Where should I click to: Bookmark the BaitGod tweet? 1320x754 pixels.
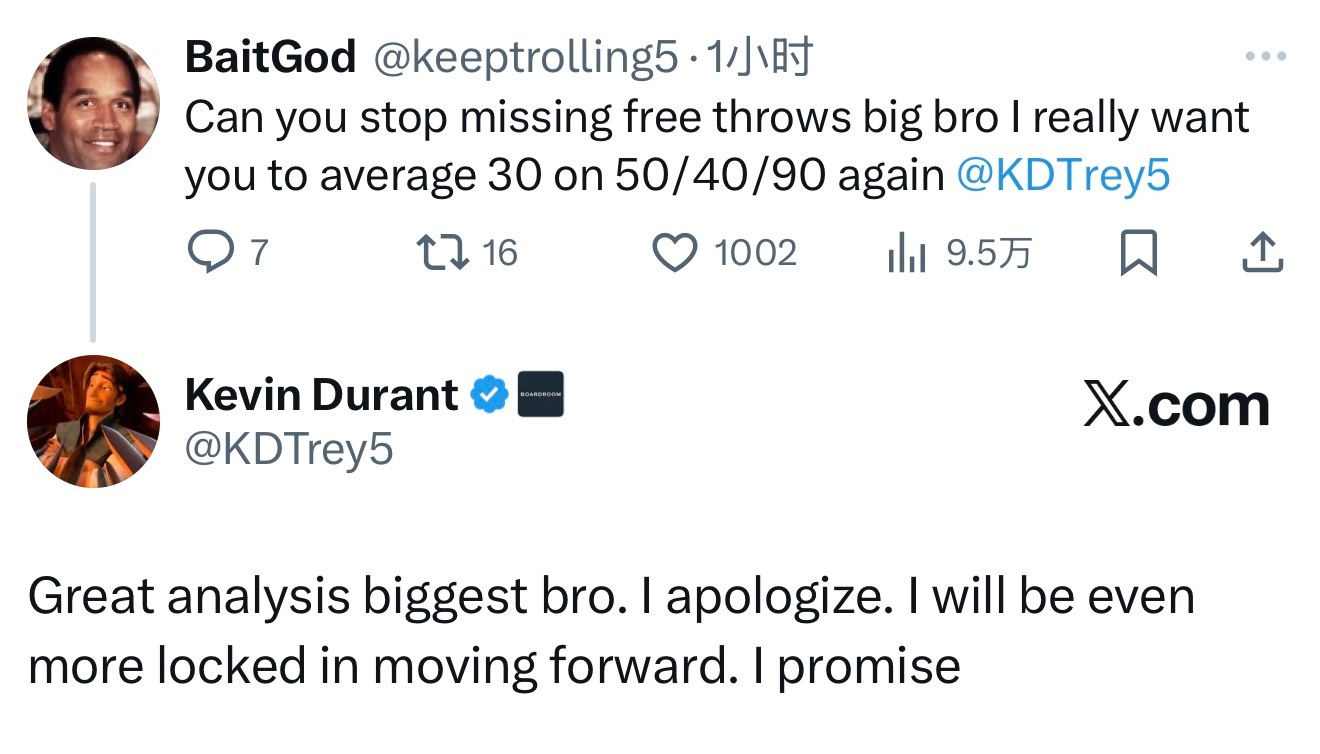pos(1137,254)
